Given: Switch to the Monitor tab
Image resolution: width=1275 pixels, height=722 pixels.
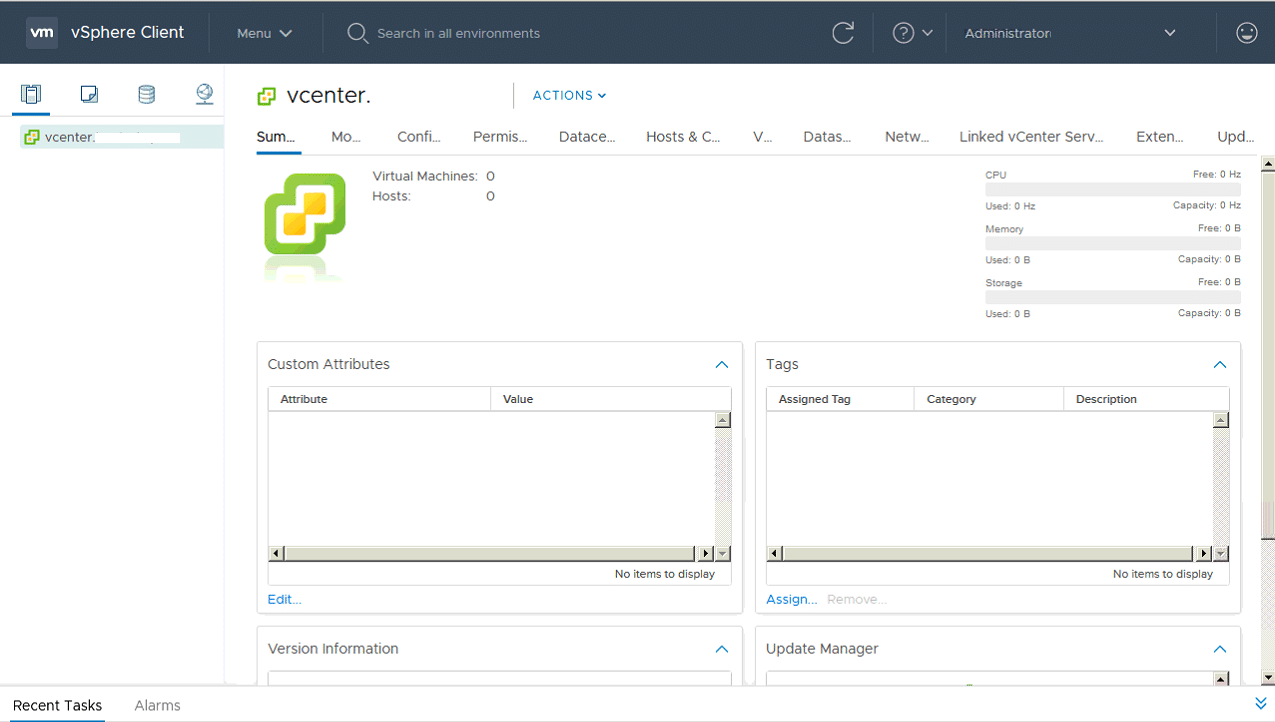Looking at the screenshot, I should tap(346, 137).
